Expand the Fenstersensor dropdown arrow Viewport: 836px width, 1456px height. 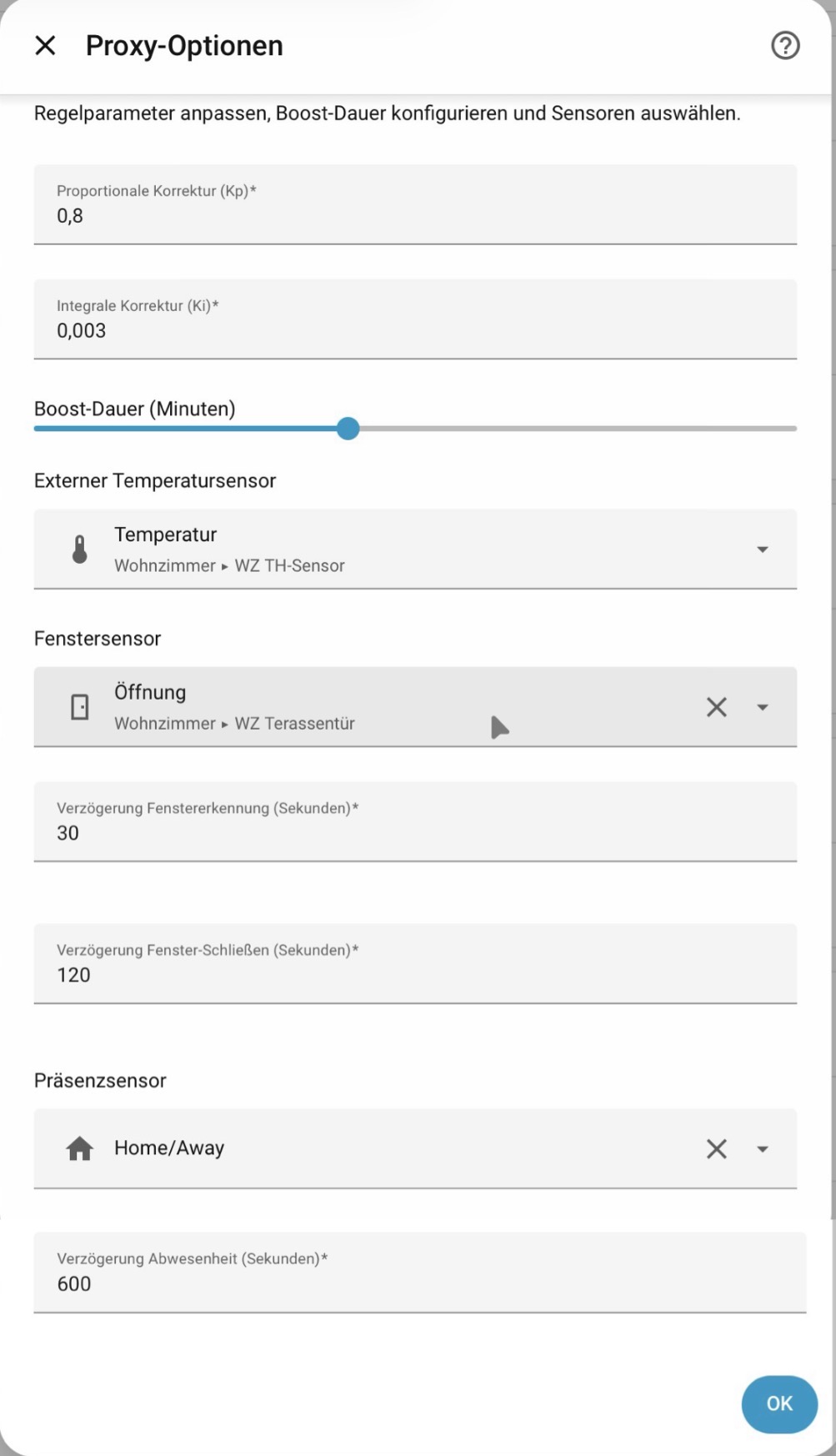click(x=762, y=707)
